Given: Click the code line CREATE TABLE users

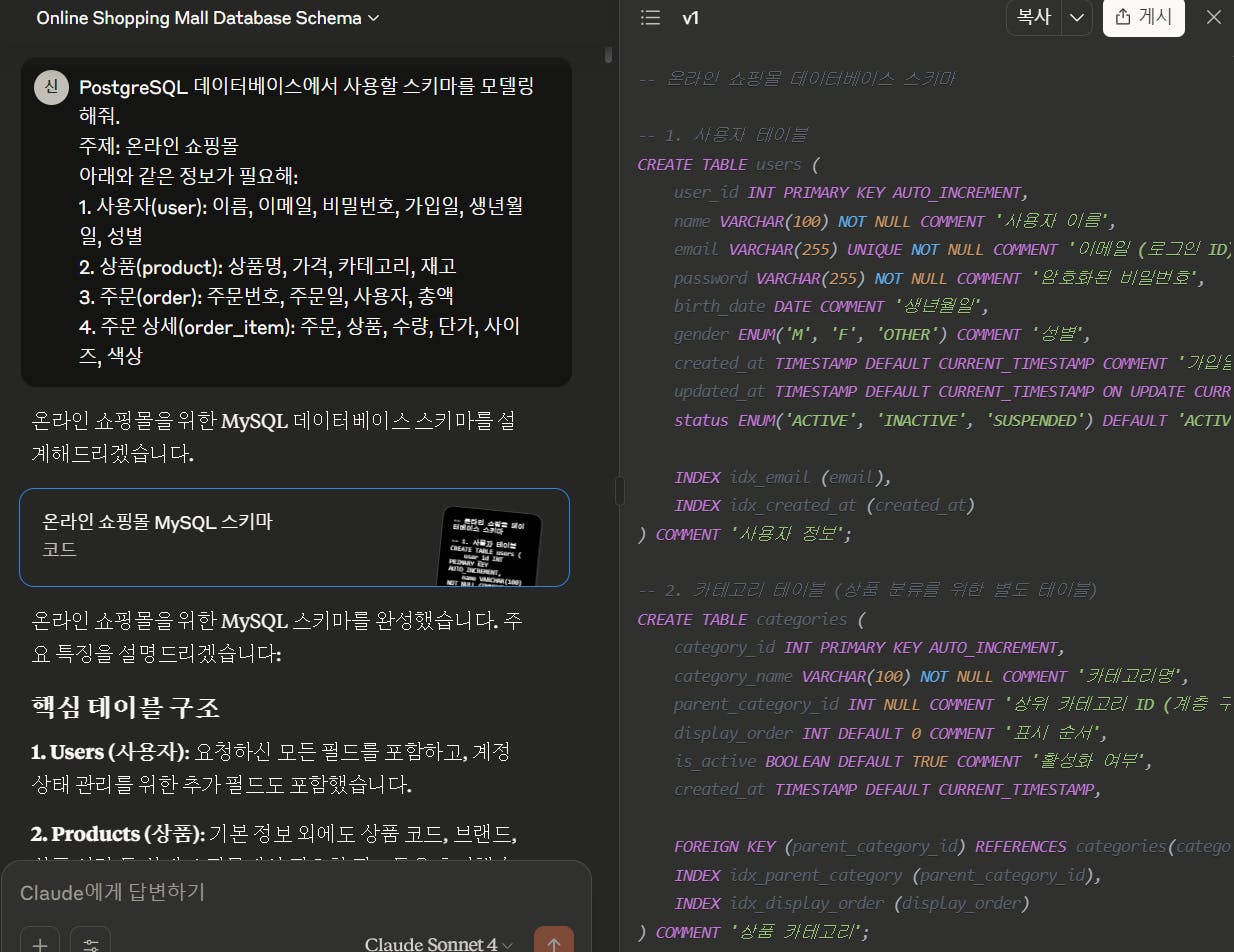Looking at the screenshot, I should pos(728,164).
